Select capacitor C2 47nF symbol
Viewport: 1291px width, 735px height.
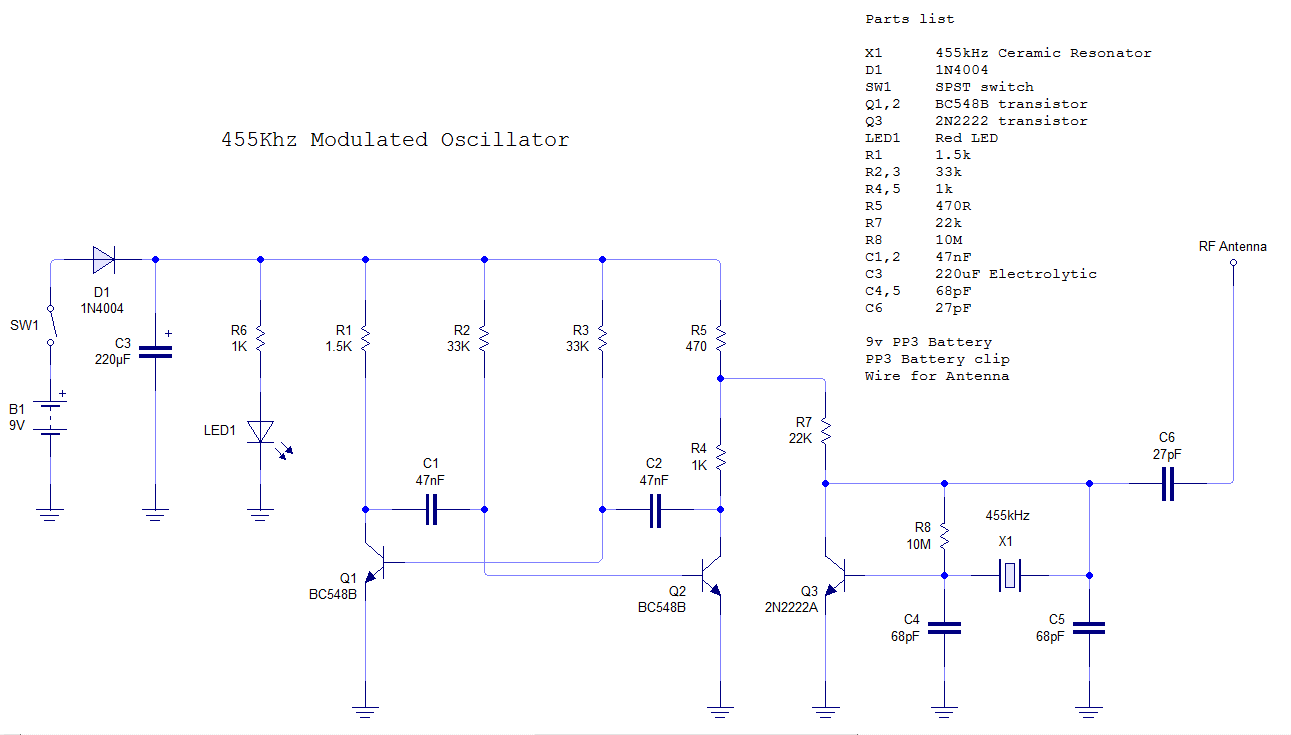pyautogui.click(x=656, y=509)
